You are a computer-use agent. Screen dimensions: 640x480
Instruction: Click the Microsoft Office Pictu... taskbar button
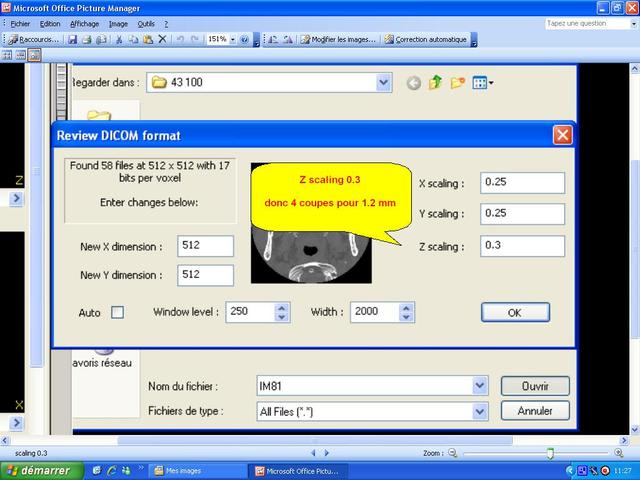[298, 471]
